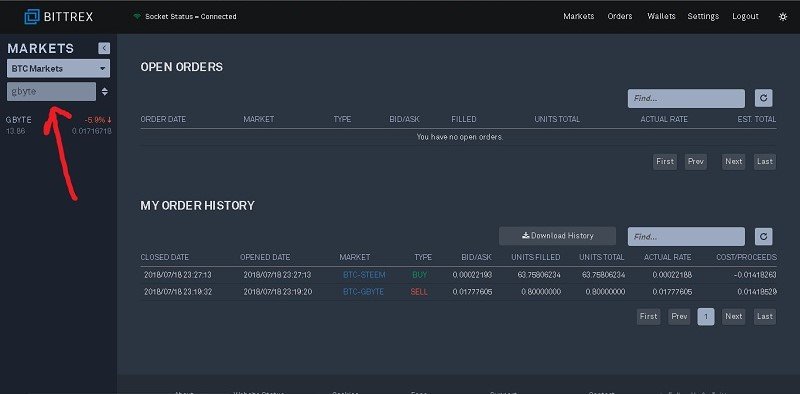Viewport: 800px width, 394px height.
Task: Open the BTC Markets dropdown
Action: [x=58, y=68]
